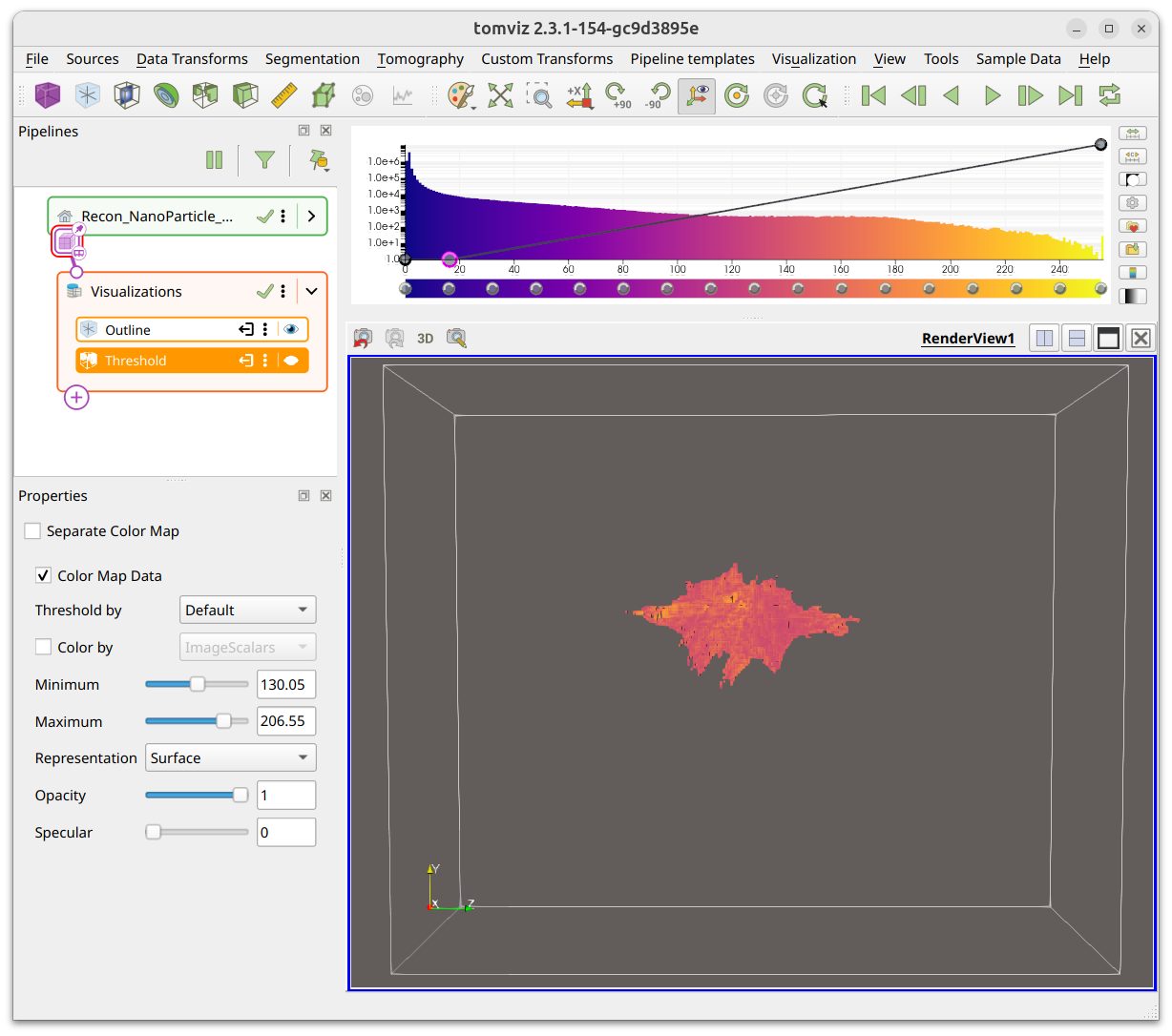Expand the Recon_NanoParticle data source arrow
The width and height of the screenshot is (1172, 1036).
click(311, 217)
